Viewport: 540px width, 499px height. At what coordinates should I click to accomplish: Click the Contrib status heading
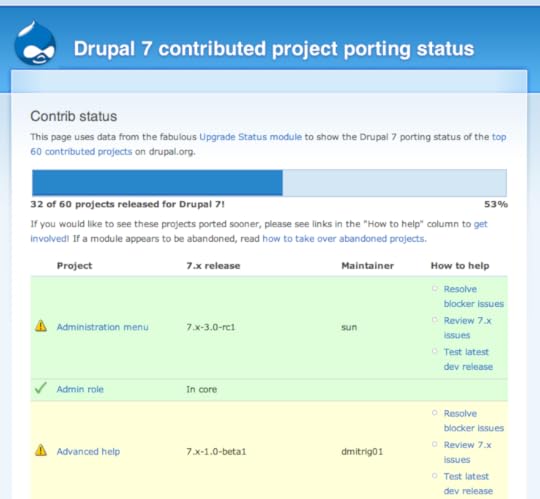pos(74,116)
